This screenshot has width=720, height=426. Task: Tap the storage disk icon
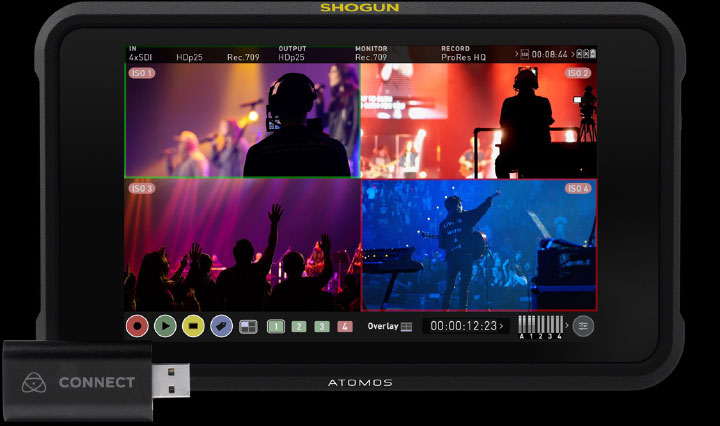[x=525, y=54]
